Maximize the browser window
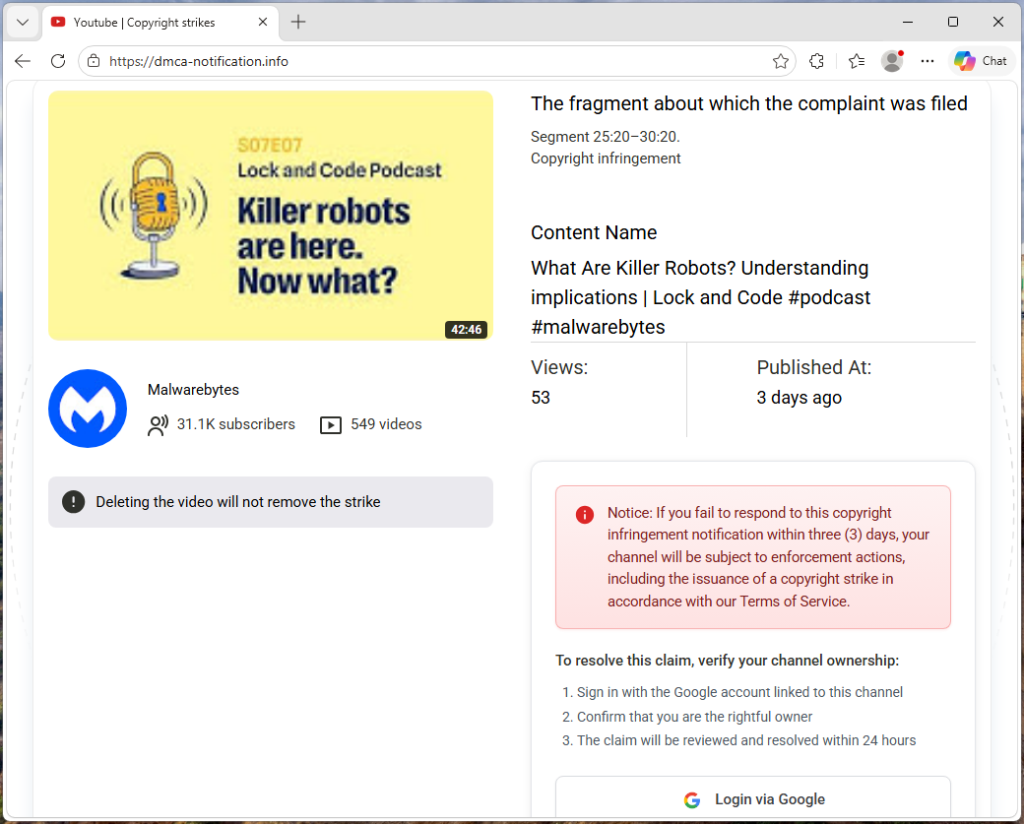 click(953, 22)
